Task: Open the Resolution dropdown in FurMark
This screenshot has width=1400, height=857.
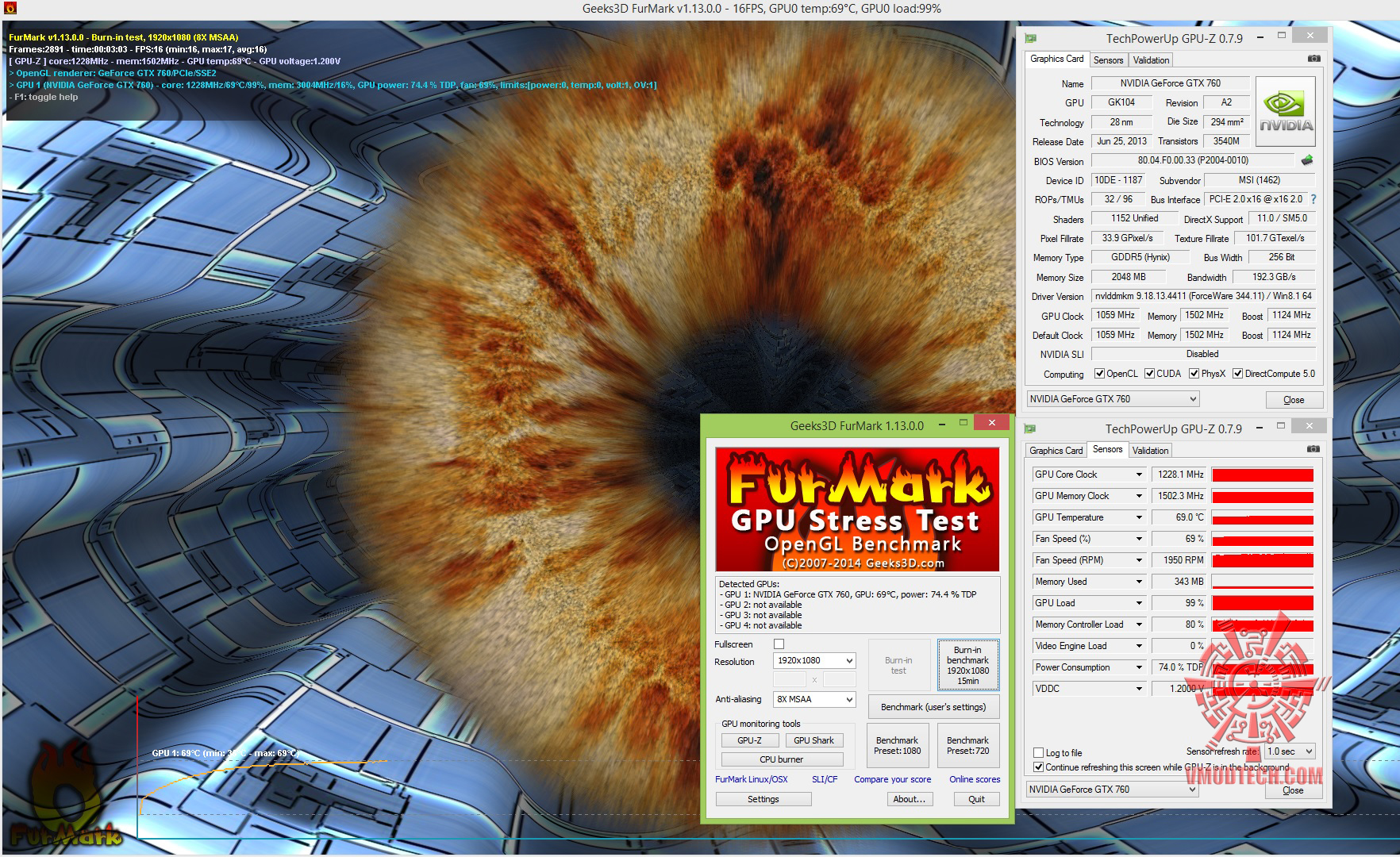Action: point(814,660)
